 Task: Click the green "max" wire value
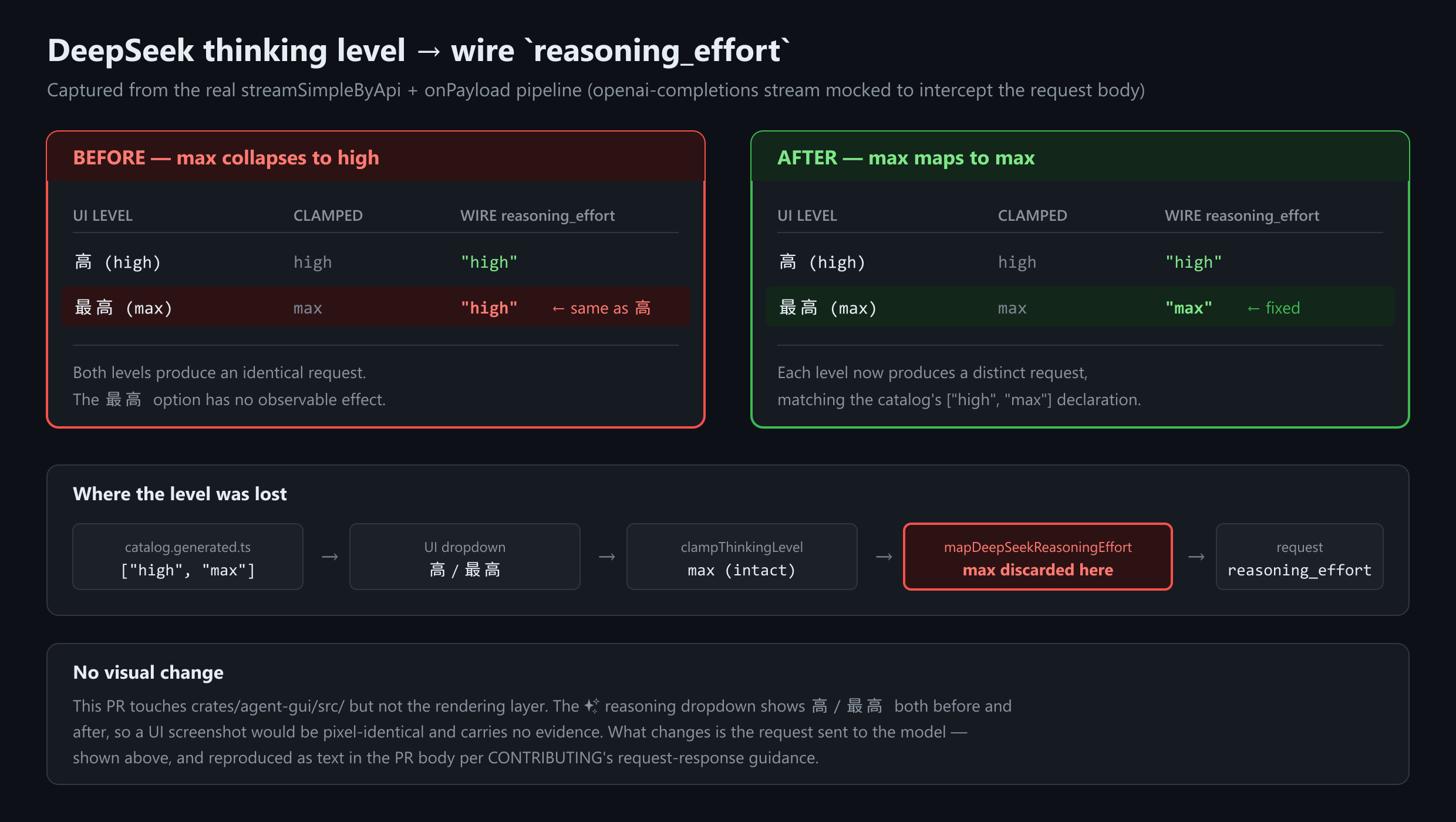click(1189, 308)
